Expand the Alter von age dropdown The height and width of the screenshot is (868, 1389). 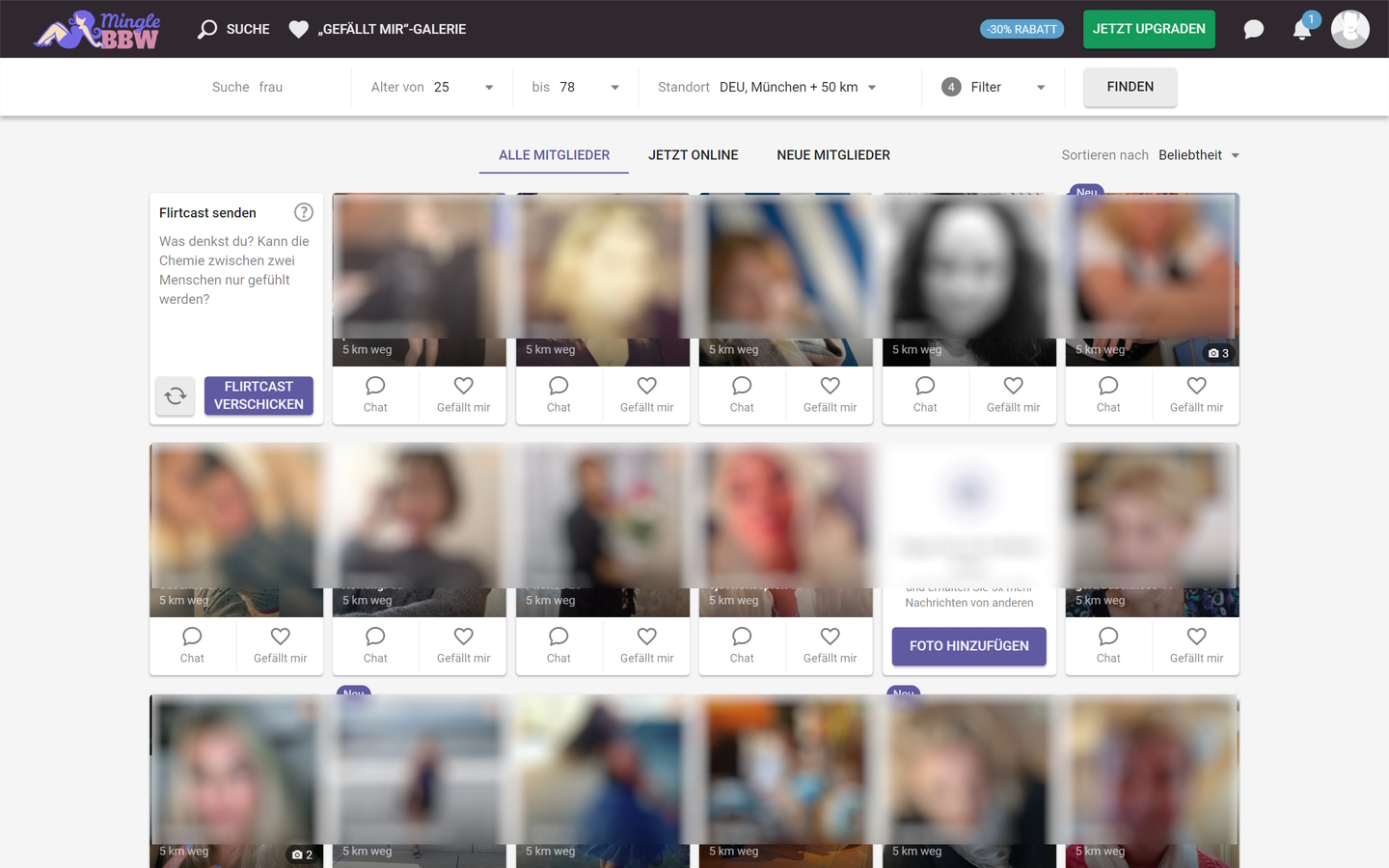[488, 88]
